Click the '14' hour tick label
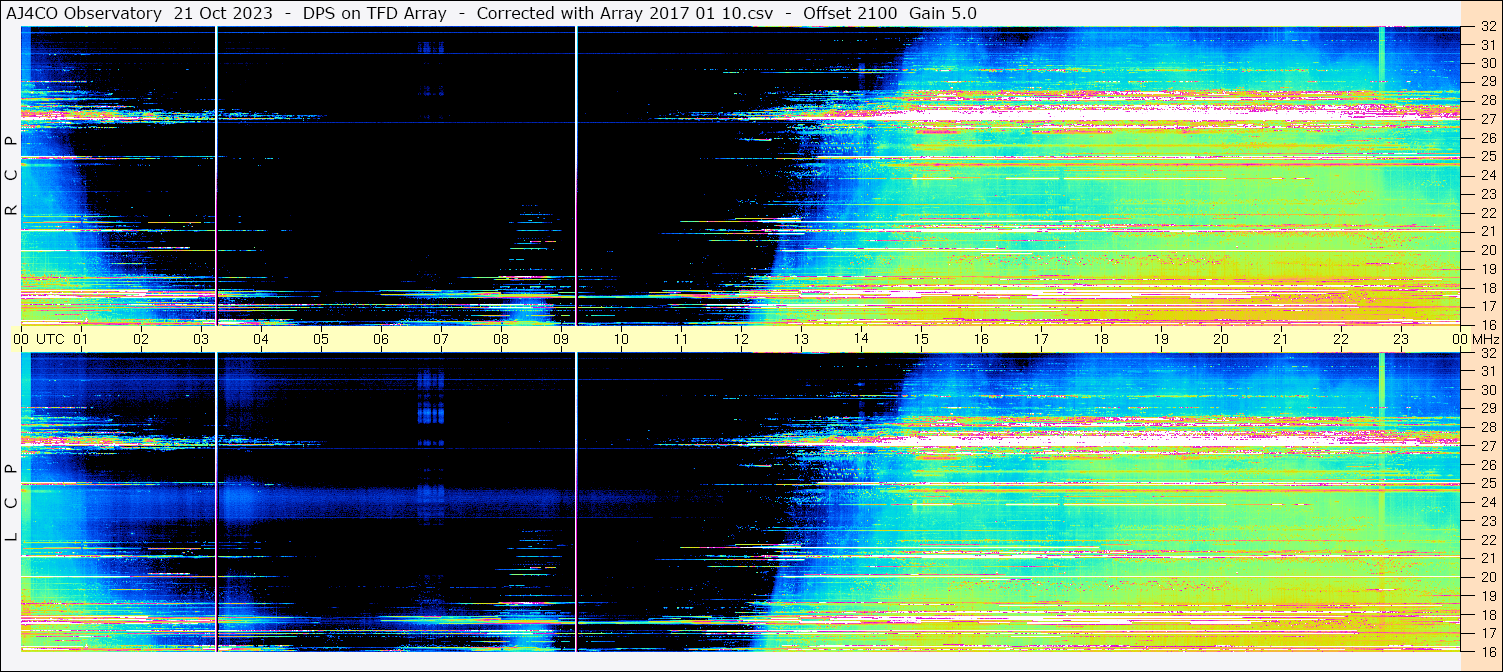 coord(861,339)
